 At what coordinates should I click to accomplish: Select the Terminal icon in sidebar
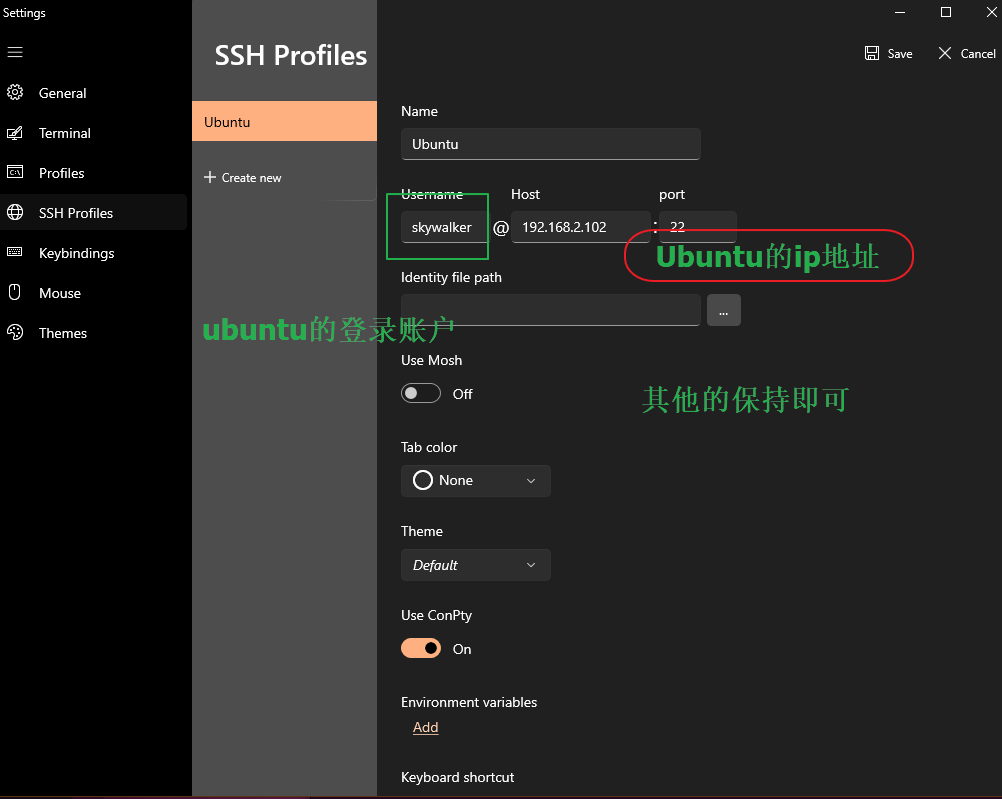(15, 133)
